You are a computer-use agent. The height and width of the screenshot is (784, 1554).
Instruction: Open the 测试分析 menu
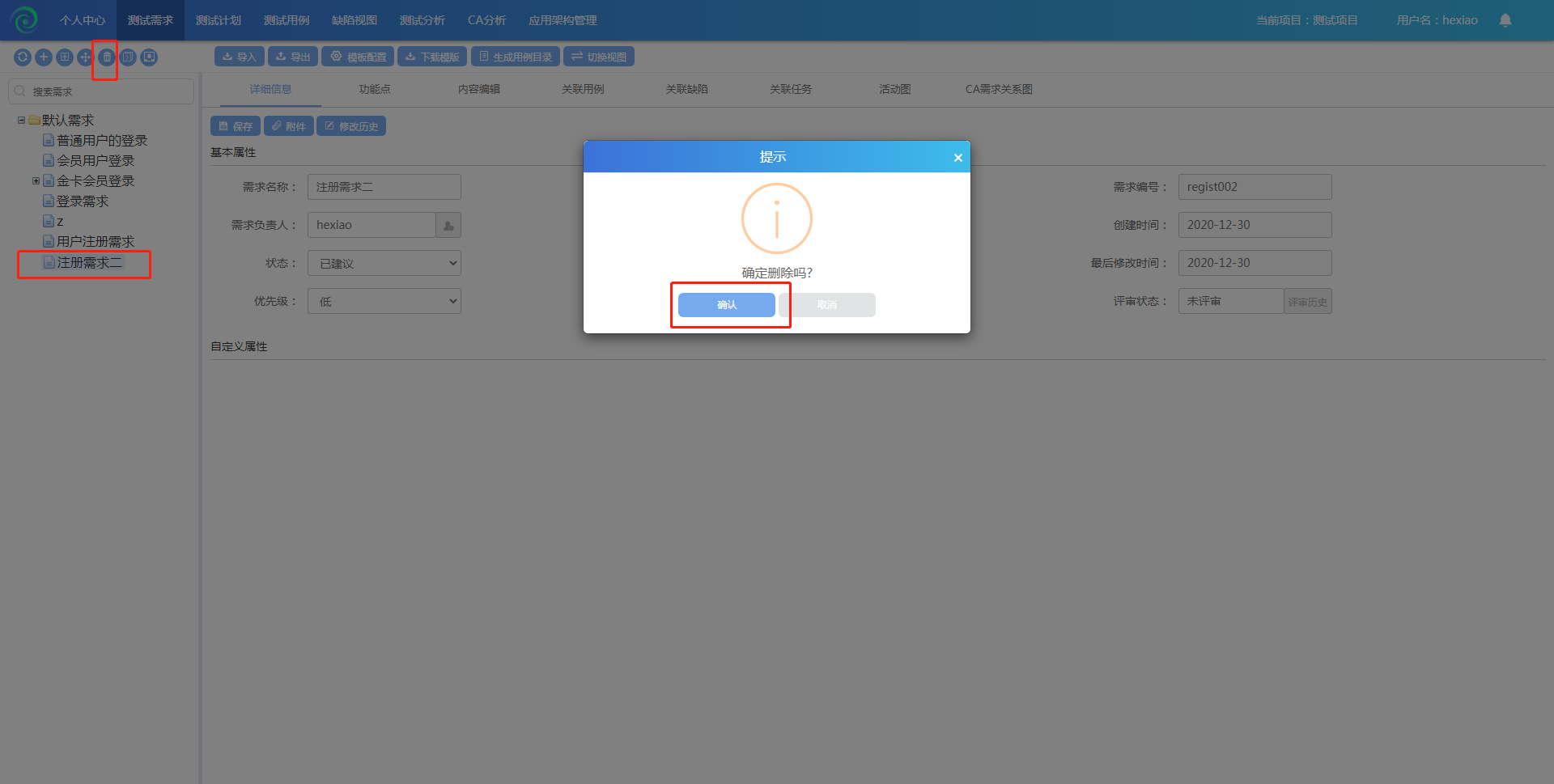[422, 20]
